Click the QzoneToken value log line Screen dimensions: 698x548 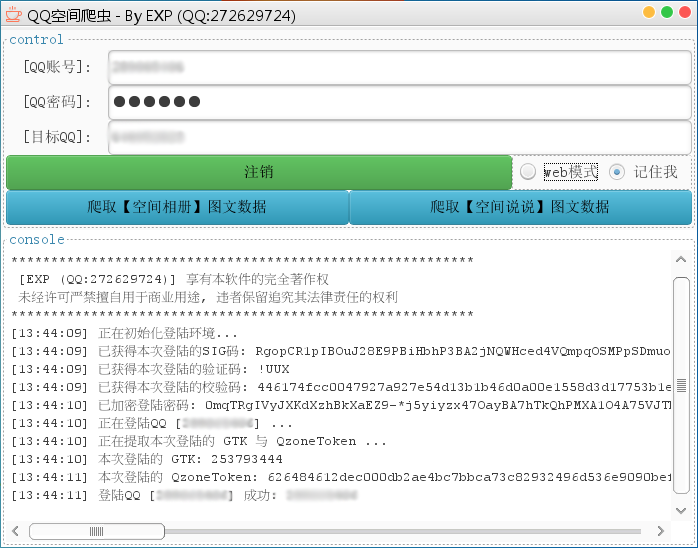(341, 477)
